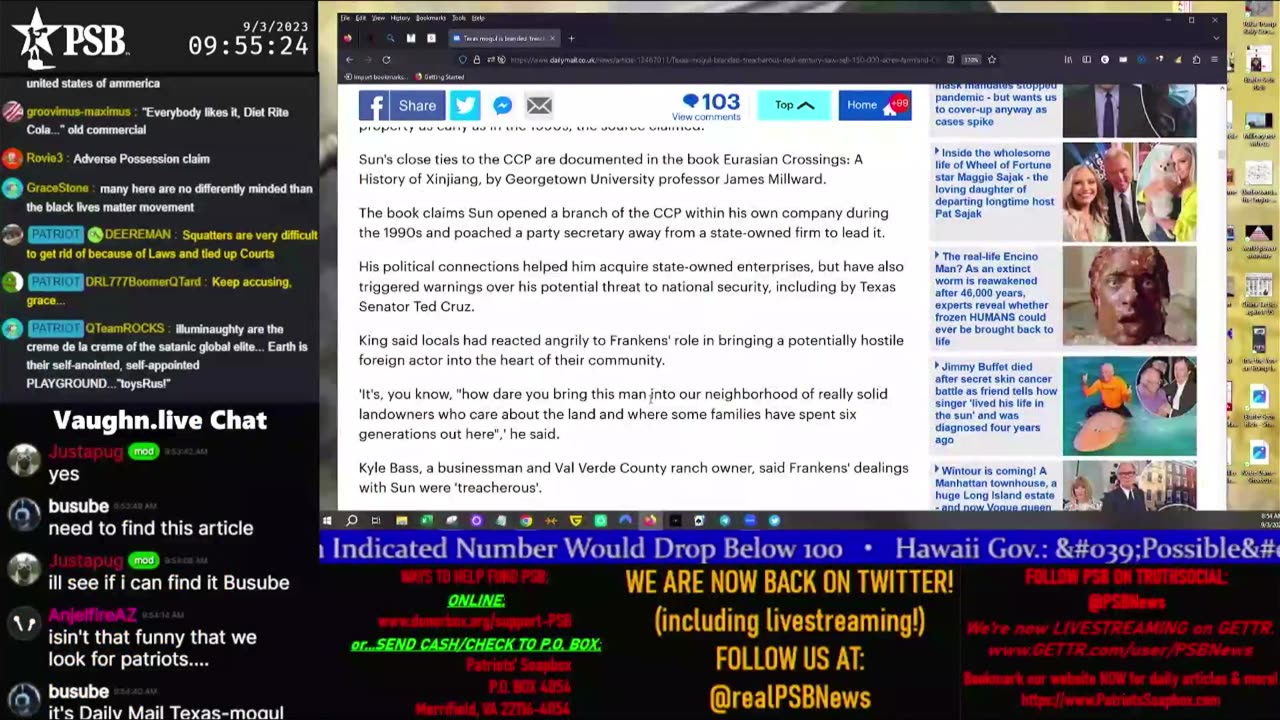
Task: Open Getting Started bookmark
Action: point(440,77)
